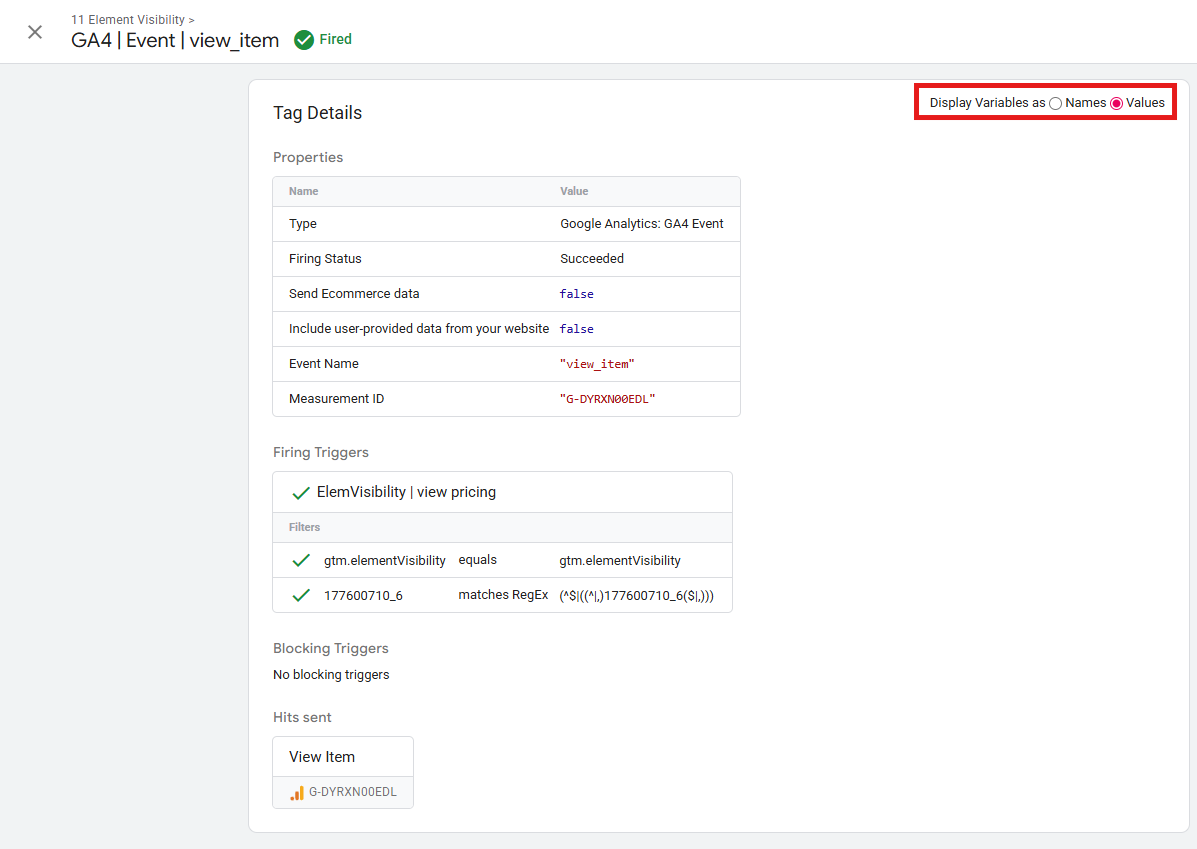The width and height of the screenshot is (1197, 849).
Task: Click the gtm.elementVisibility filter variable name
Action: point(385,560)
